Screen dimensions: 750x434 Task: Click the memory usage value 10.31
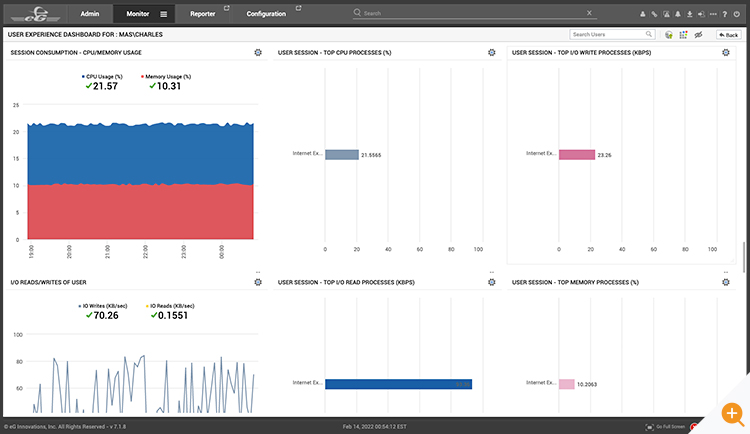click(x=169, y=86)
